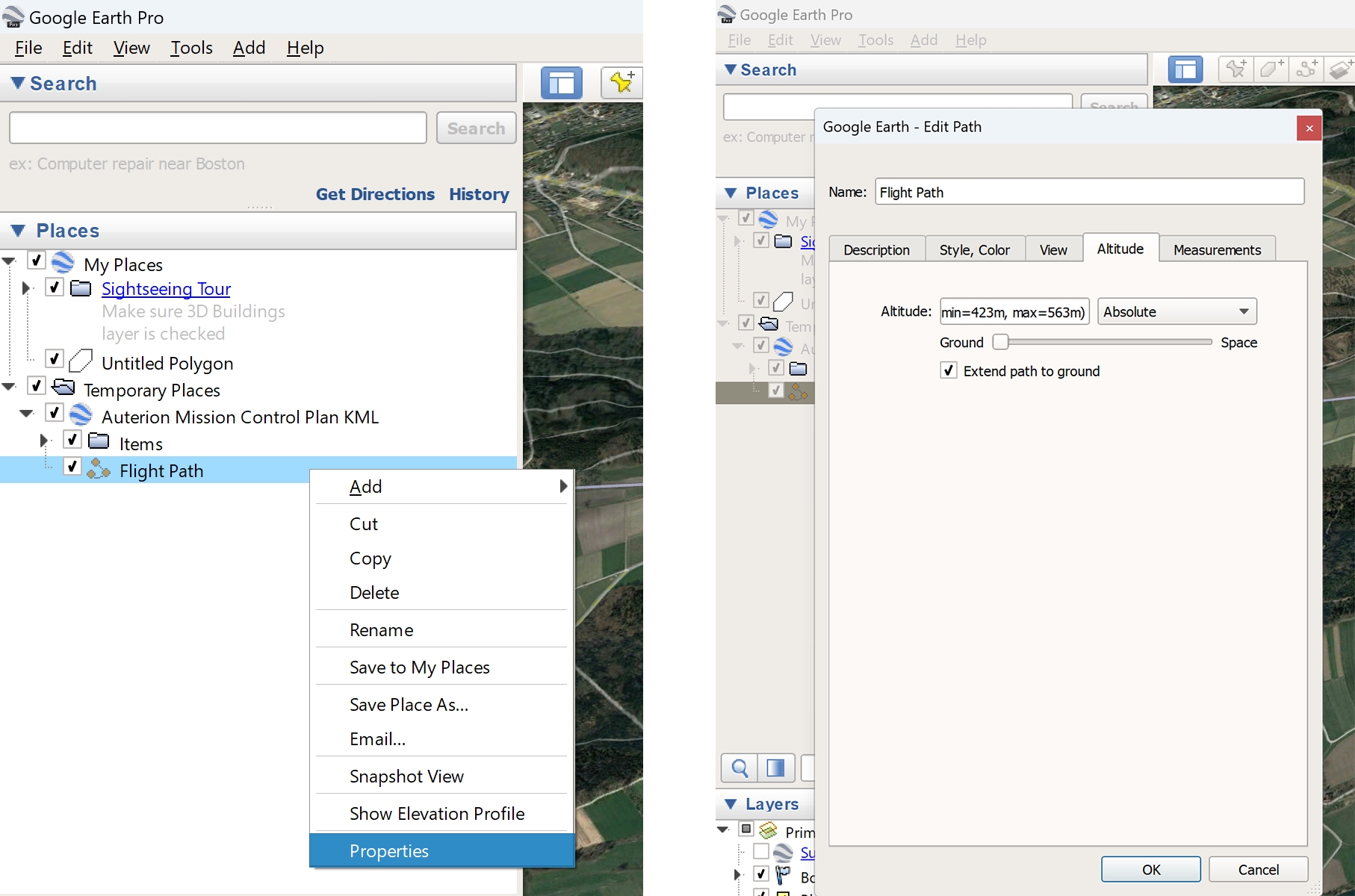Expand the Sightseeing Tour folder arrow
This screenshot has width=1355, height=896.
point(26,288)
